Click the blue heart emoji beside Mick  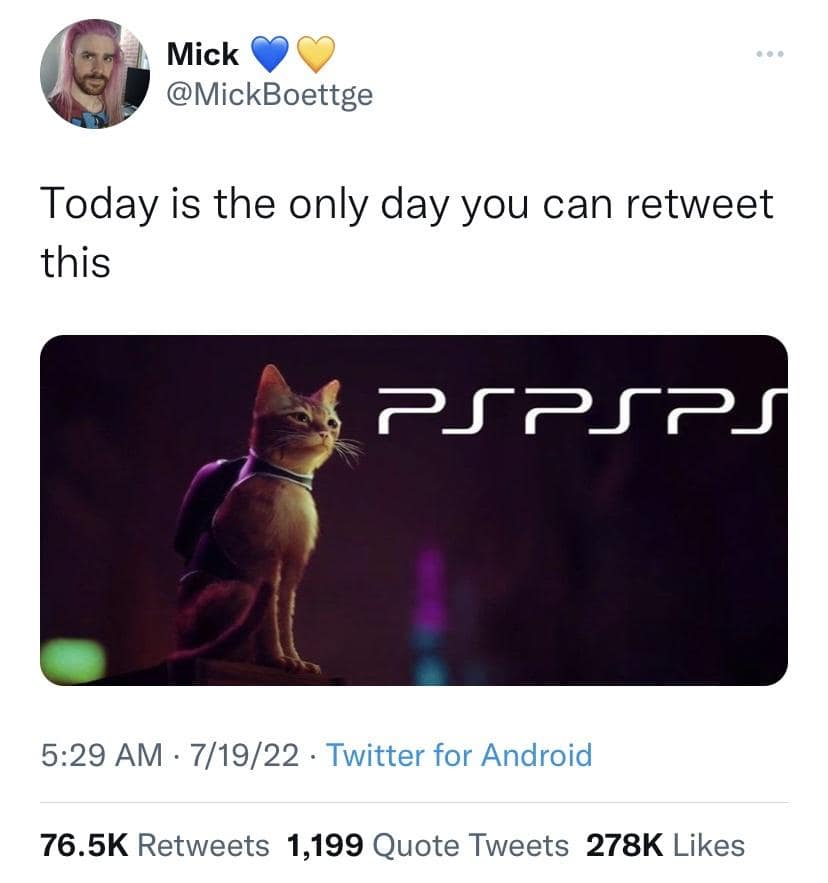pos(266,52)
